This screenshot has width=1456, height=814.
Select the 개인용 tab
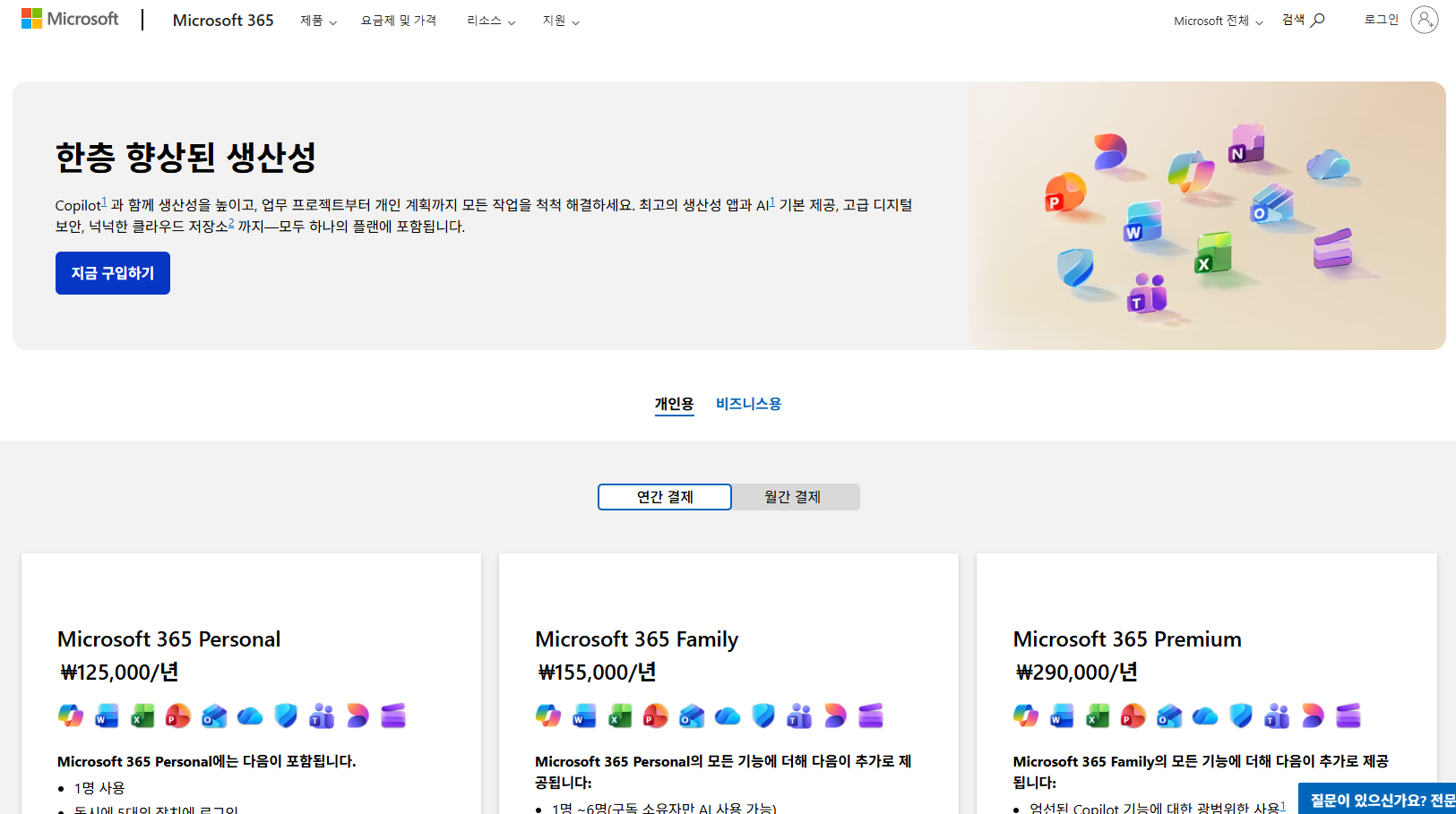click(x=674, y=404)
